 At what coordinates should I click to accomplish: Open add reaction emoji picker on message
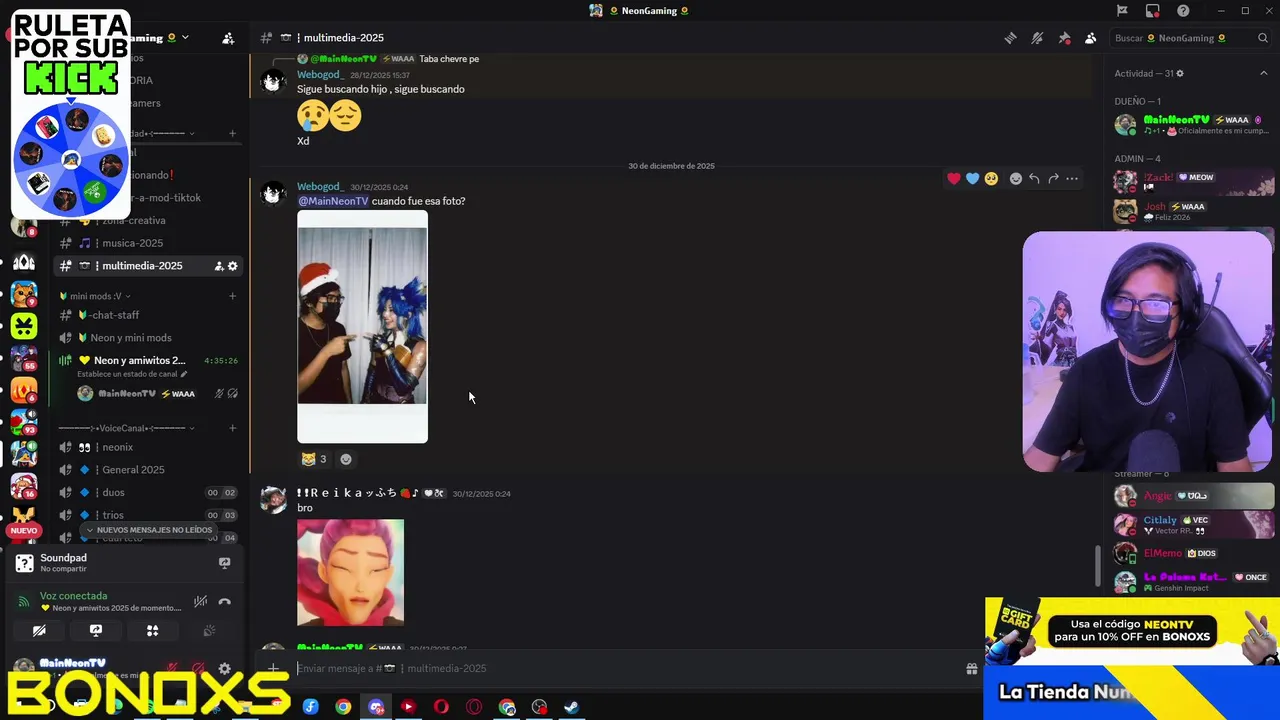[x=1016, y=179]
